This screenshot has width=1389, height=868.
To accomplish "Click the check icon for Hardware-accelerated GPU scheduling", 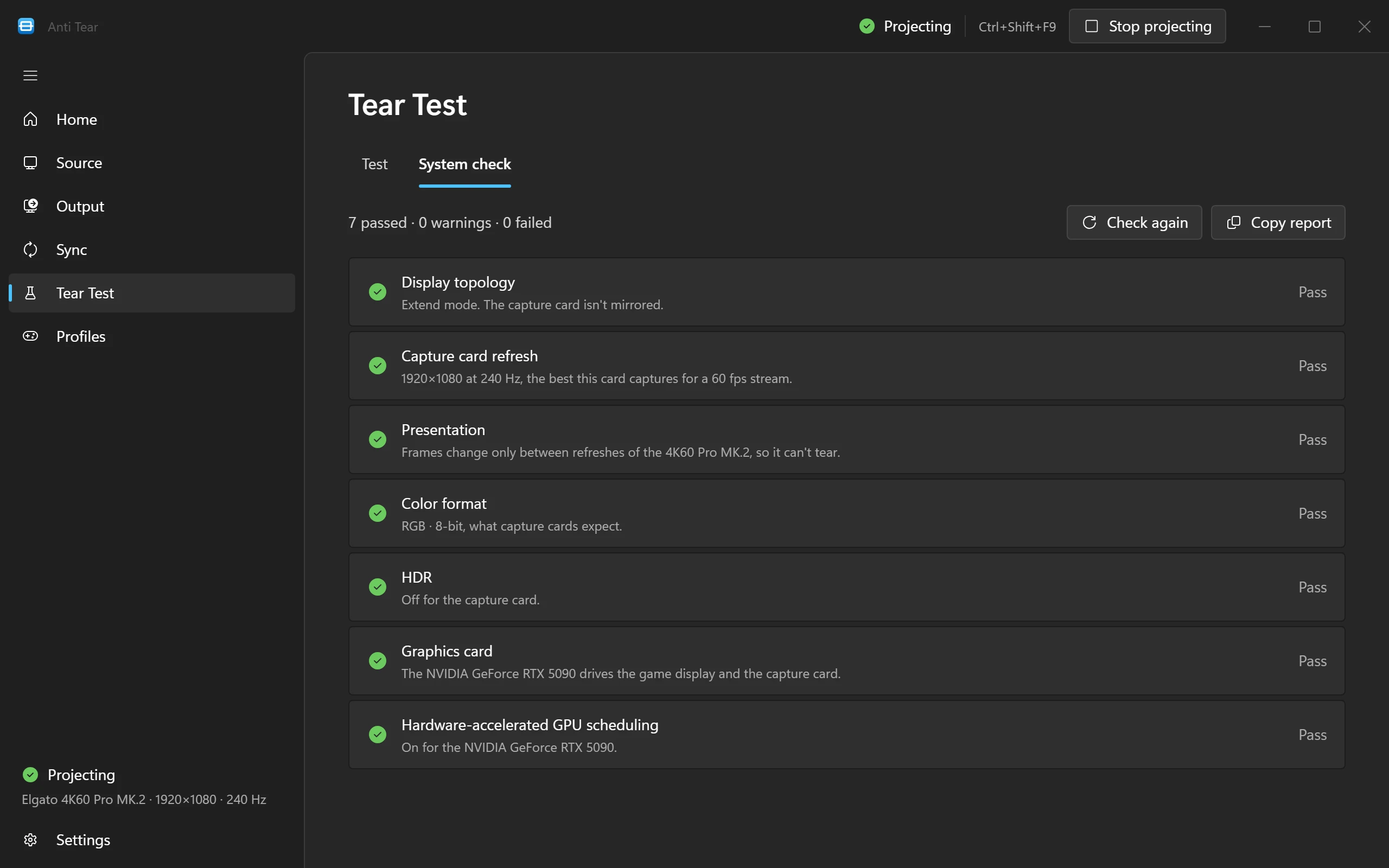I will [378, 735].
